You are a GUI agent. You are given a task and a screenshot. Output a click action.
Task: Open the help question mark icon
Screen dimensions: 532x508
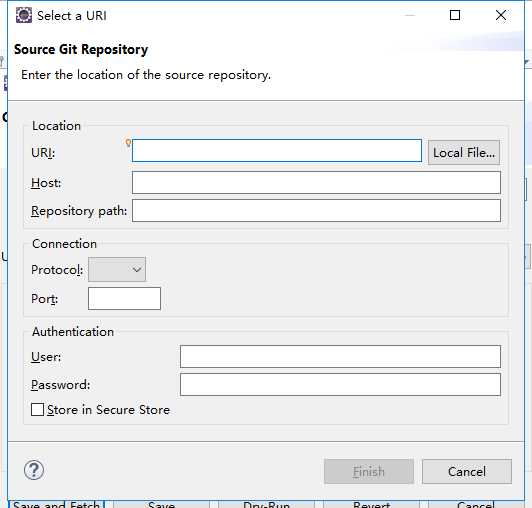point(34,470)
